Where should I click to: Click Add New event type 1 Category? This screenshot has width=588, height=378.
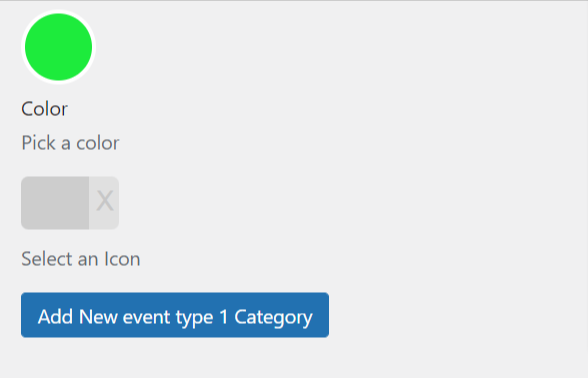(175, 315)
